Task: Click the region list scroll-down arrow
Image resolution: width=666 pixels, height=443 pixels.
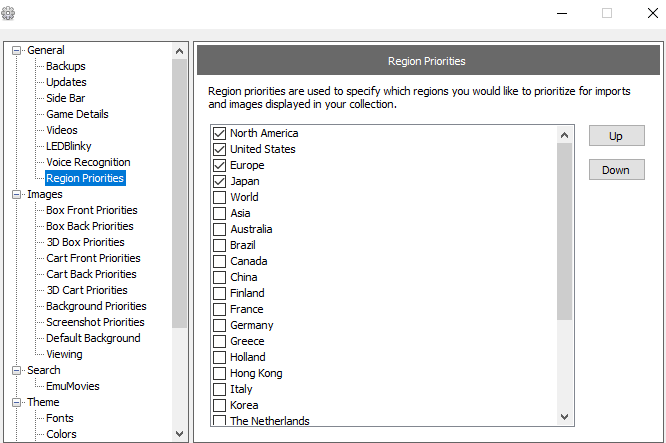Action: pos(564,417)
